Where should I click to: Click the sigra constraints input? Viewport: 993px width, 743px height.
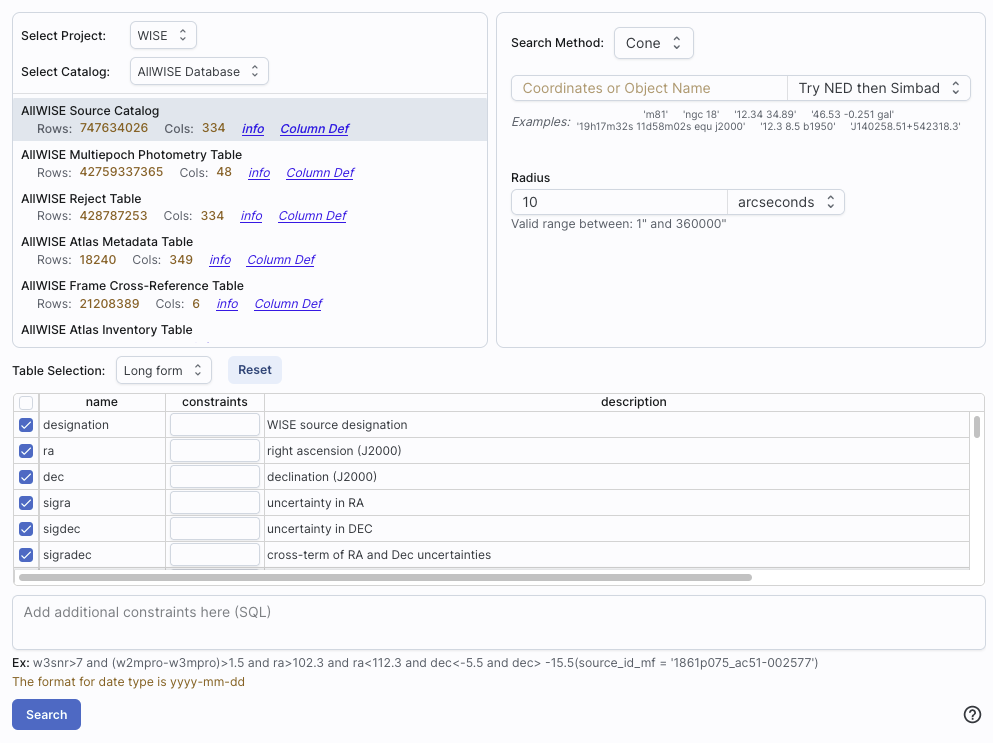click(x=215, y=502)
